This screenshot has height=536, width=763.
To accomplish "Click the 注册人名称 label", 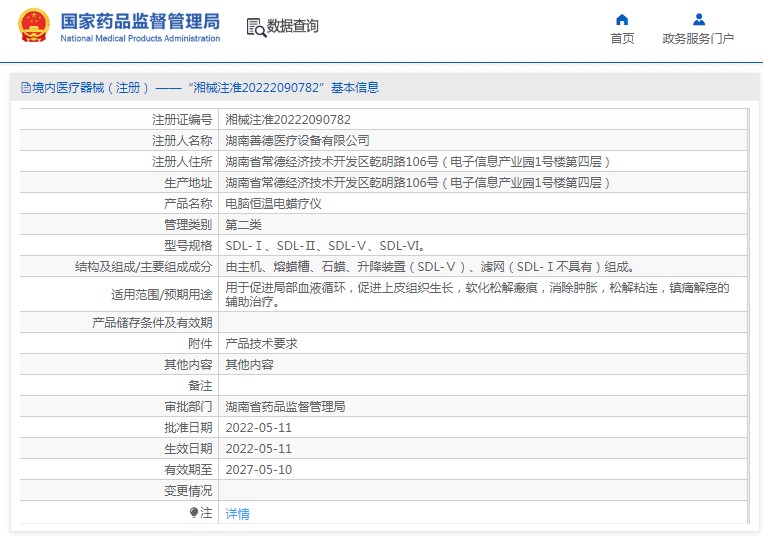I will click(x=182, y=141).
